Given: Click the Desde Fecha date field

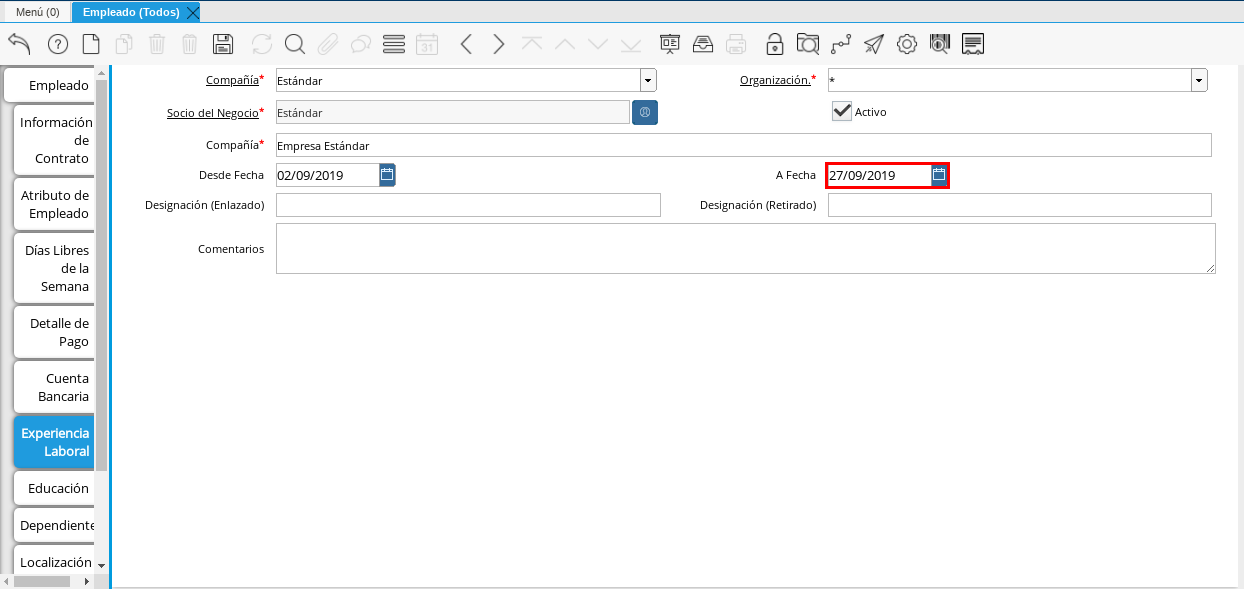Looking at the screenshot, I should (x=328, y=175).
